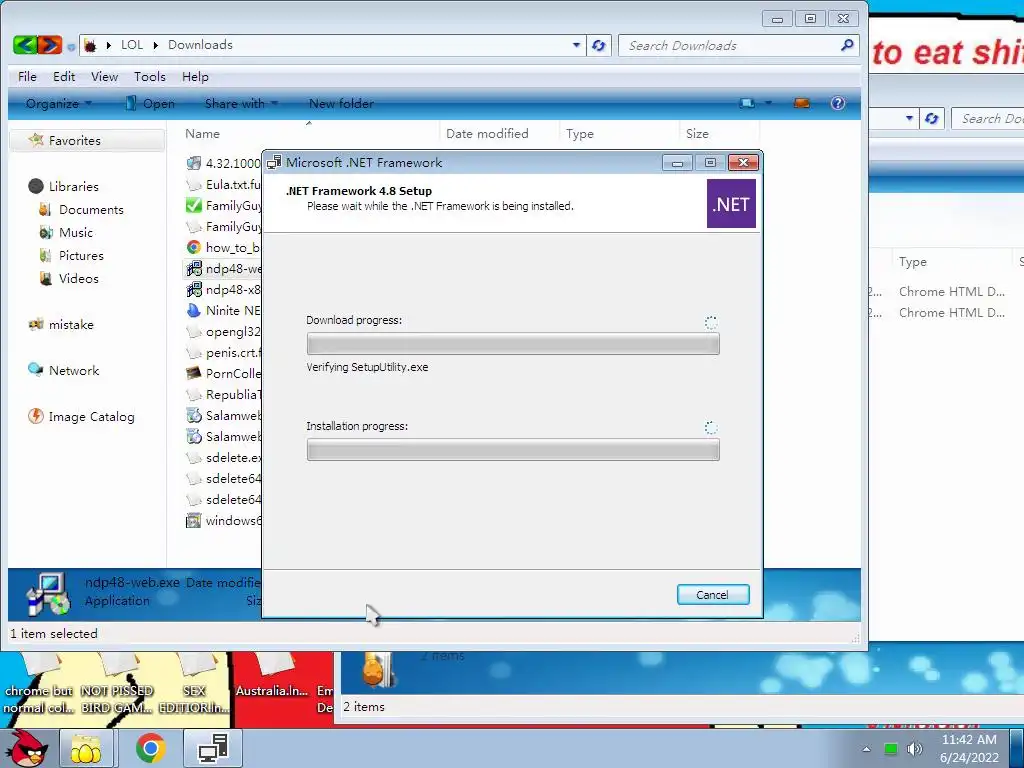Open the Help menu
This screenshot has width=1024, height=768.
pyautogui.click(x=195, y=76)
